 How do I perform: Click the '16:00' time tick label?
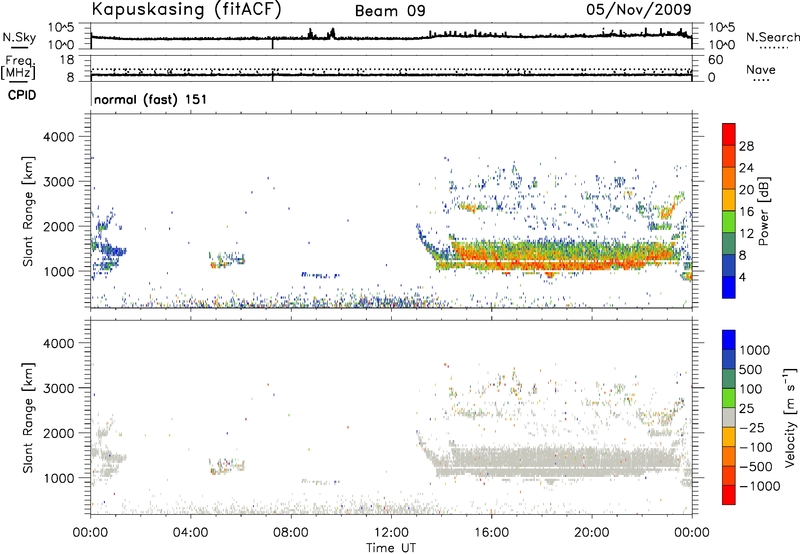click(x=491, y=533)
